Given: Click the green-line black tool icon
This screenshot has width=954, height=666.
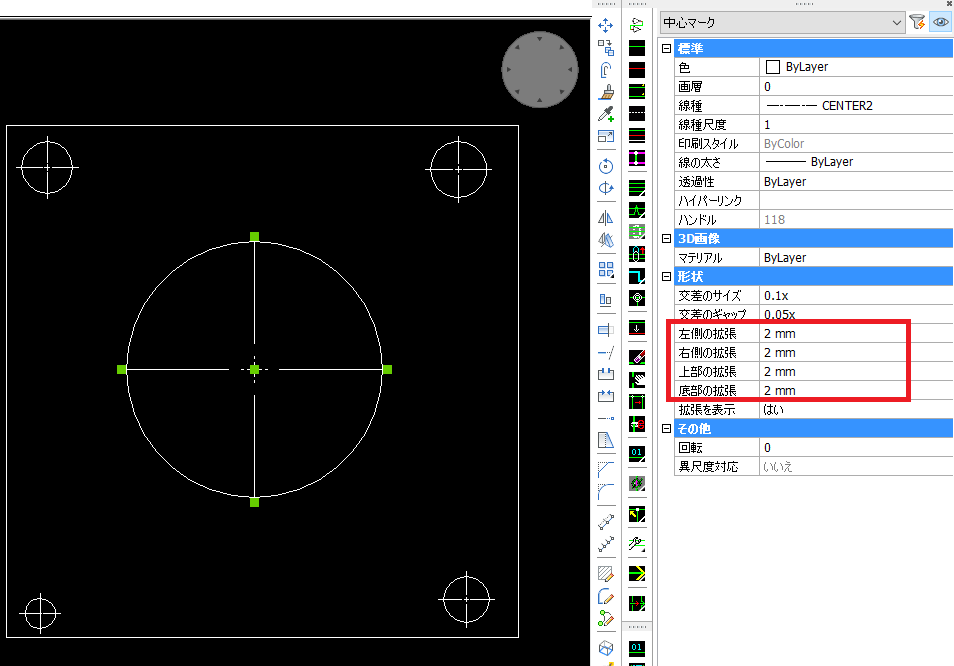Looking at the screenshot, I should (637, 48).
